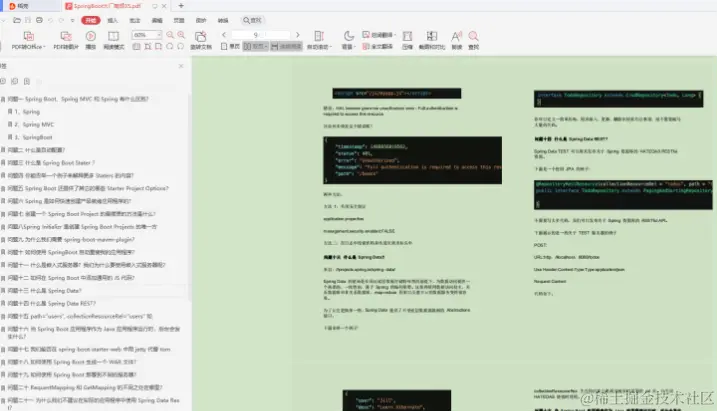The height and width of the screenshot is (412, 720).
Task: Click 全文翻译 full-text translation
Action: (x=377, y=46)
